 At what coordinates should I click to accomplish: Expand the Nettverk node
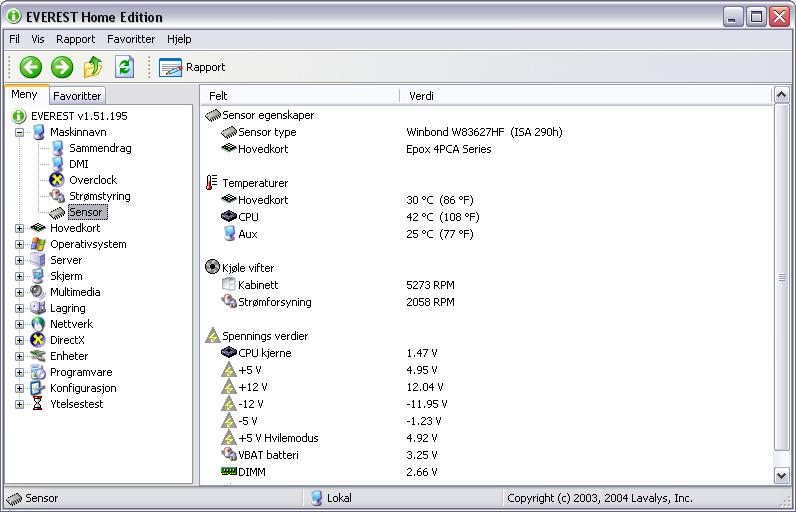pos(19,324)
